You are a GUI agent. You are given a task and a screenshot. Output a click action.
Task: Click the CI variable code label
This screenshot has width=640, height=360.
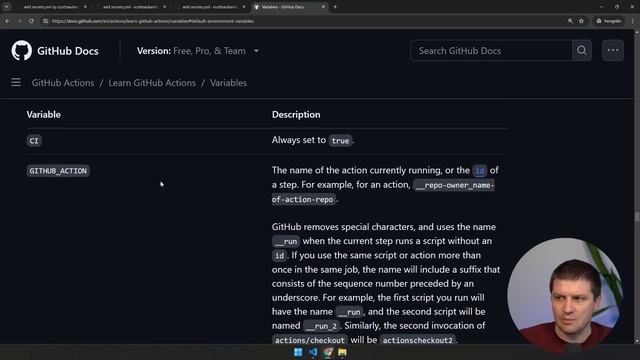[x=34, y=141]
